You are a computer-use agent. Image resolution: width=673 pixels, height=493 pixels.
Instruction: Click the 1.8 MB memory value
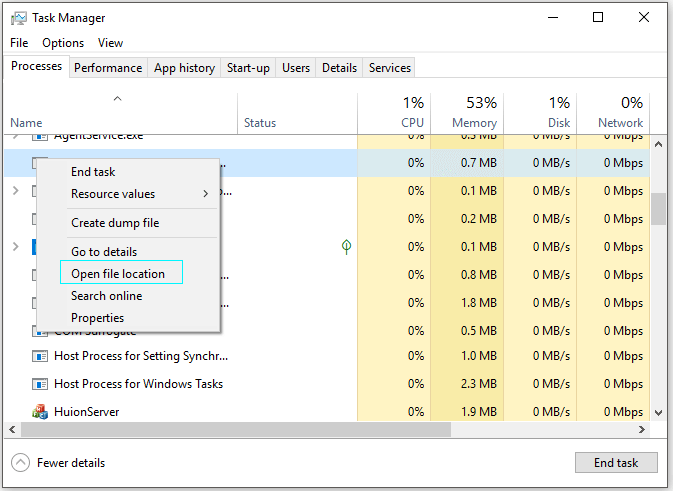(479, 303)
